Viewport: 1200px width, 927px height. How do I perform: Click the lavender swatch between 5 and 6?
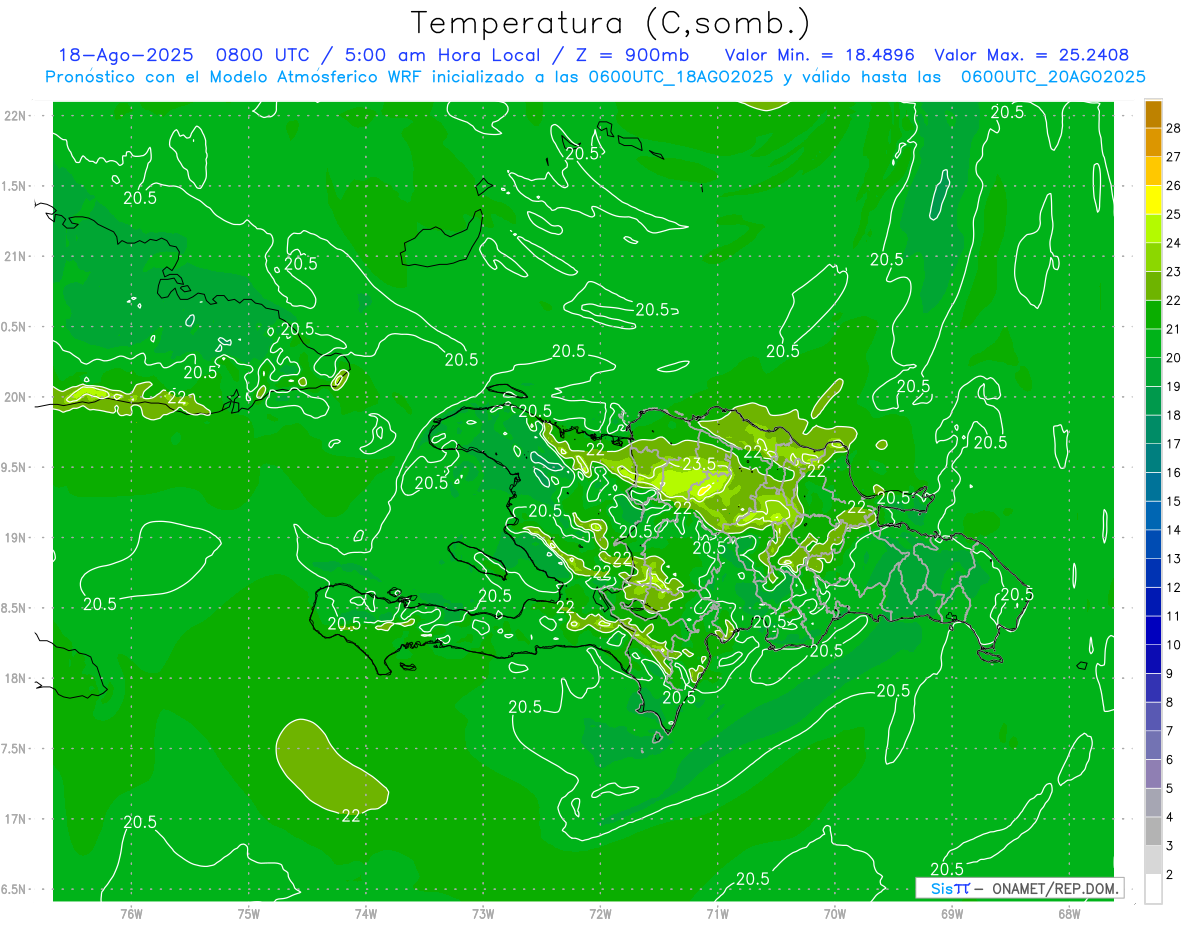1153,774
